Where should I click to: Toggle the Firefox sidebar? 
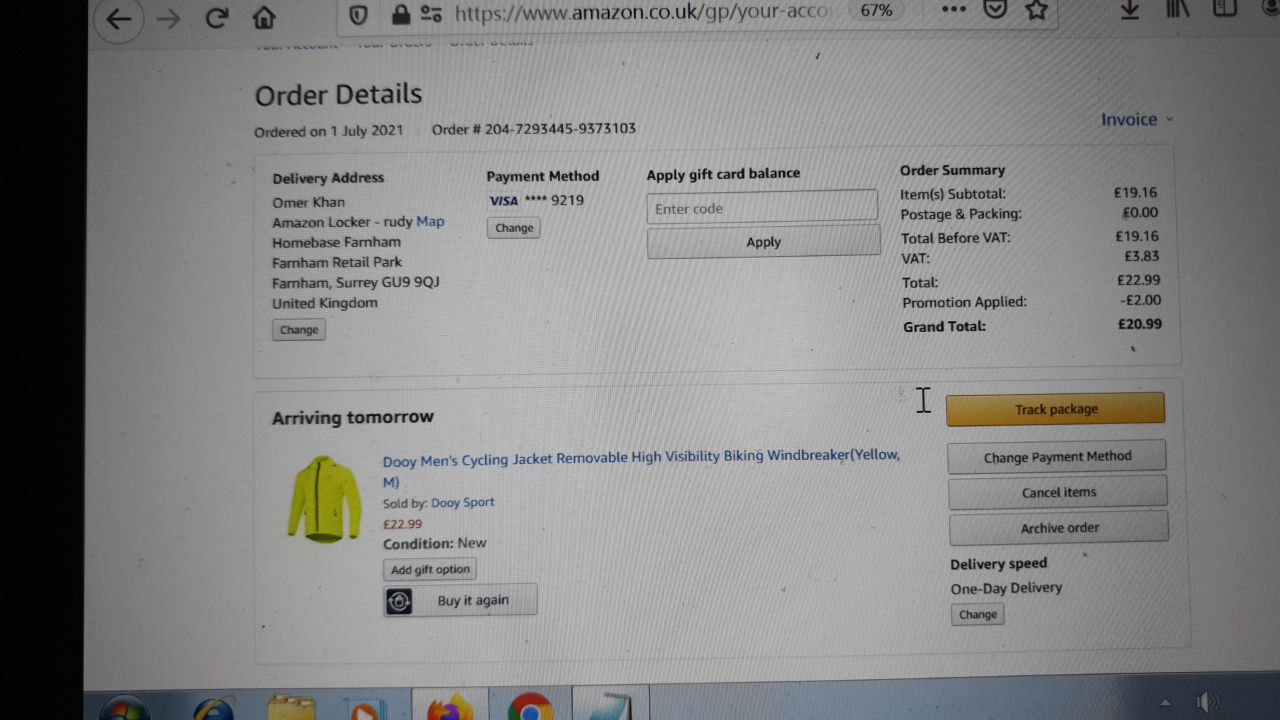(x=1224, y=9)
